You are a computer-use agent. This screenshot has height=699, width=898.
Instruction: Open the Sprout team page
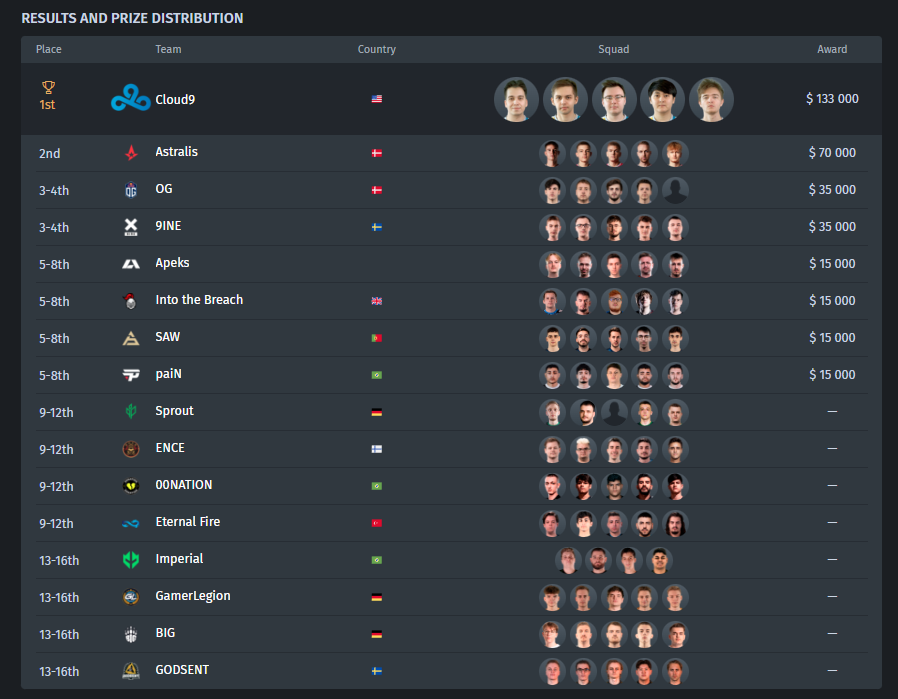175,411
